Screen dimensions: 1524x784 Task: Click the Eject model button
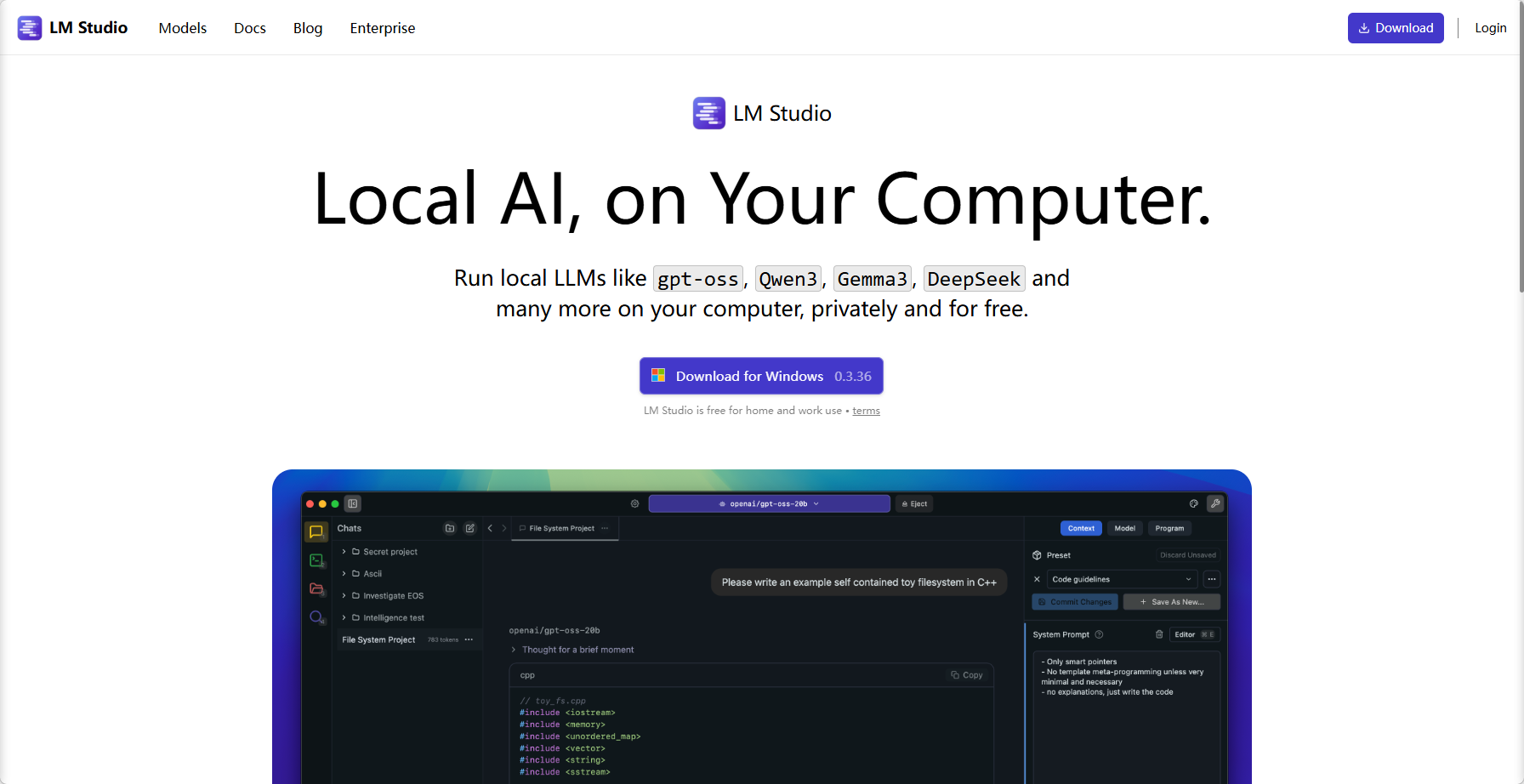point(914,503)
